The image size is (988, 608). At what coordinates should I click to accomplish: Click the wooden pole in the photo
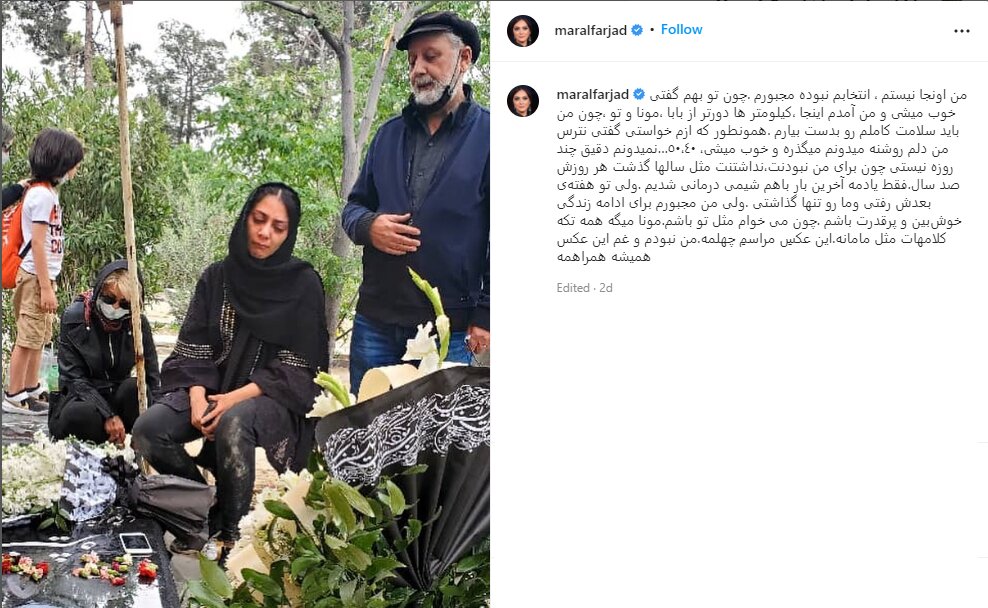tap(129, 208)
